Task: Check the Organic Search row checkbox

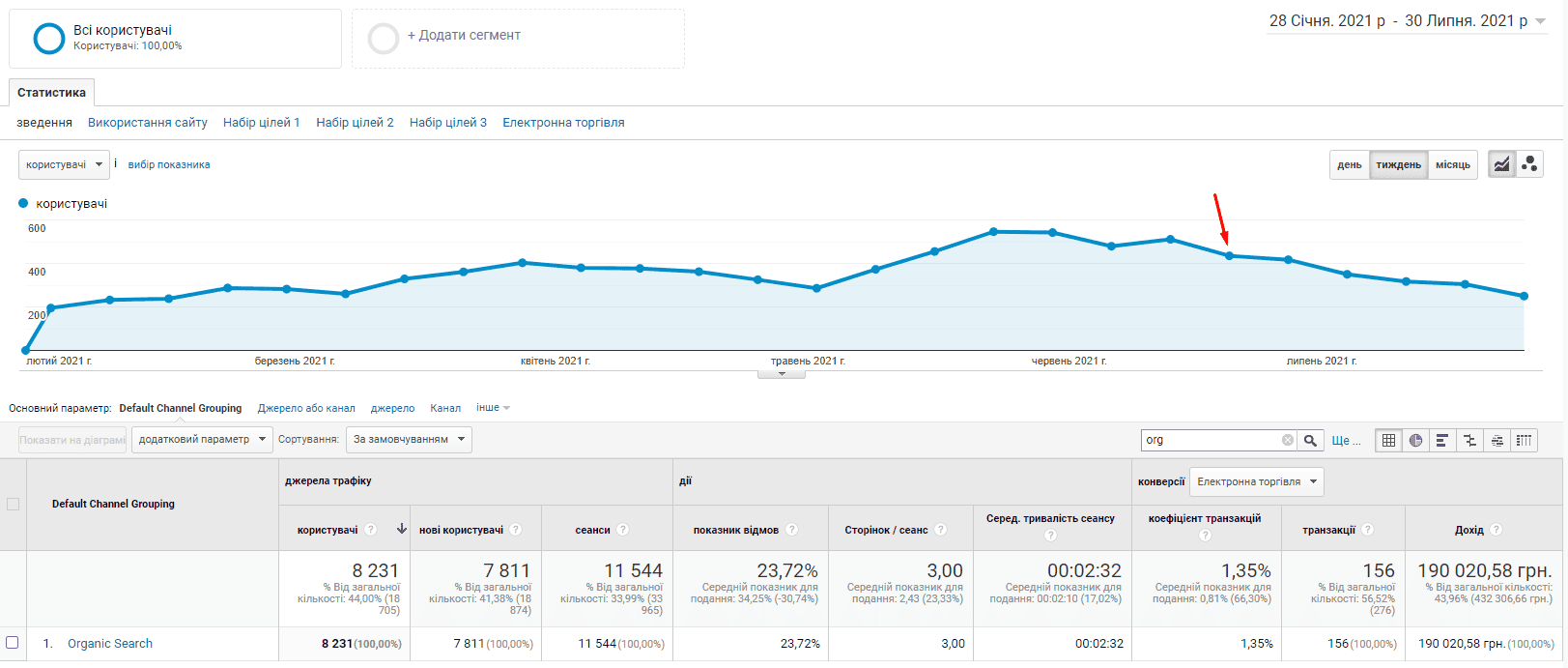Action: 13,643
